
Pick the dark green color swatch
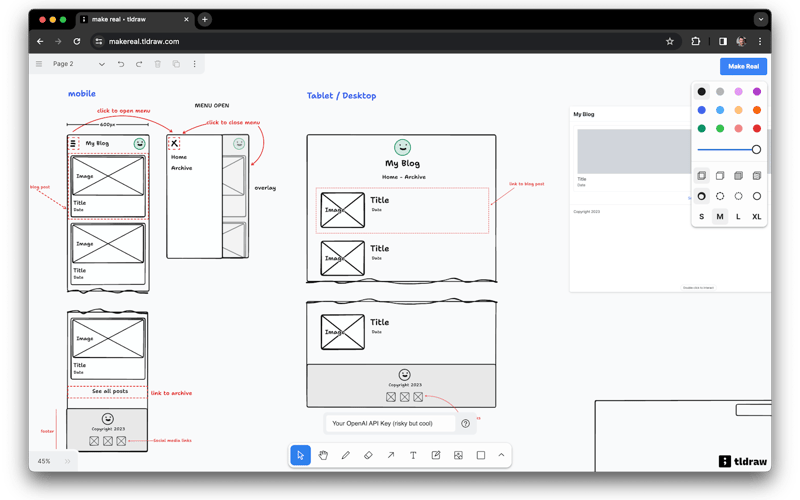point(702,129)
